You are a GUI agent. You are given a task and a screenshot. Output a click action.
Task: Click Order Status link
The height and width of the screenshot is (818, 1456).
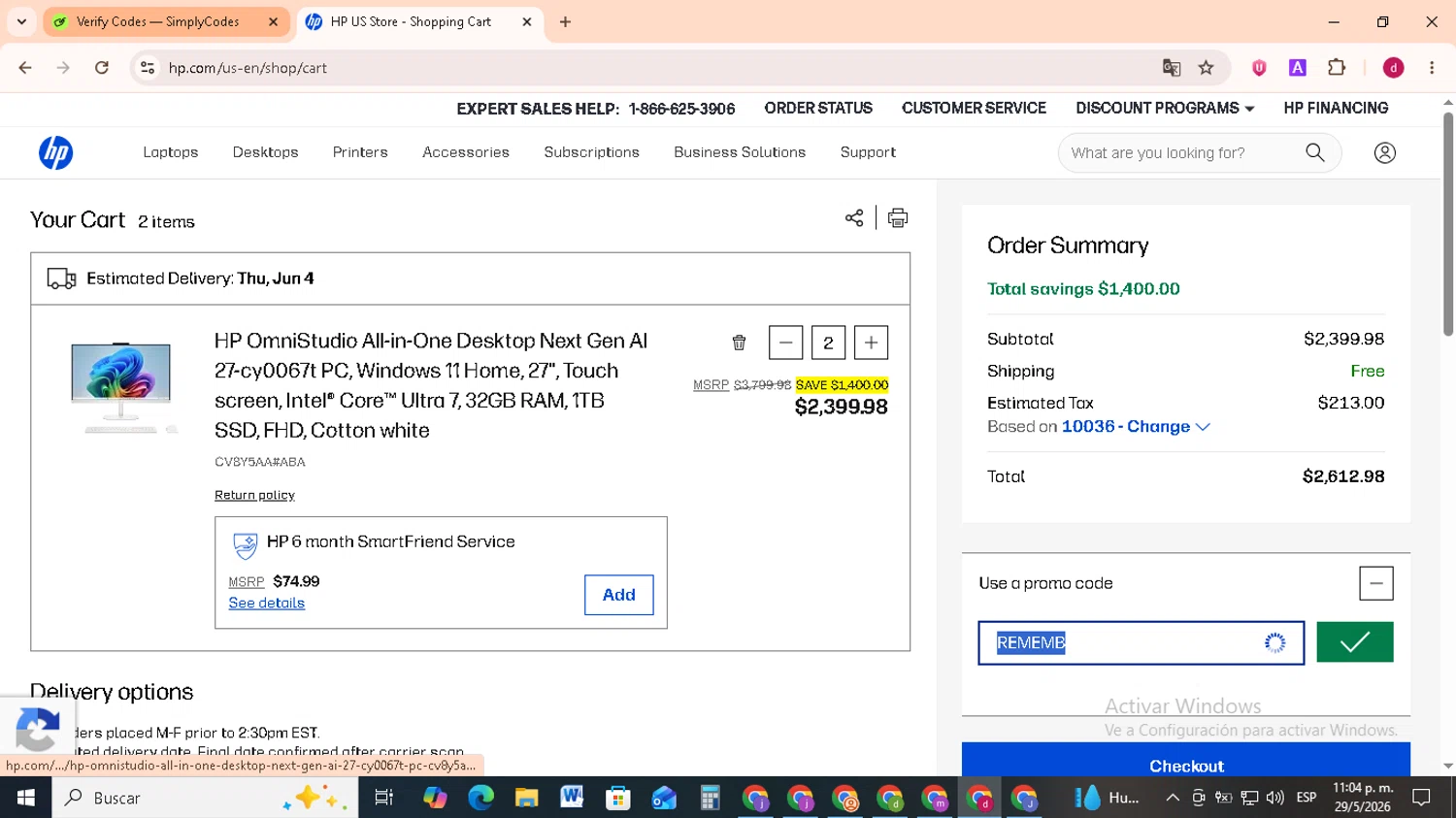[818, 109]
